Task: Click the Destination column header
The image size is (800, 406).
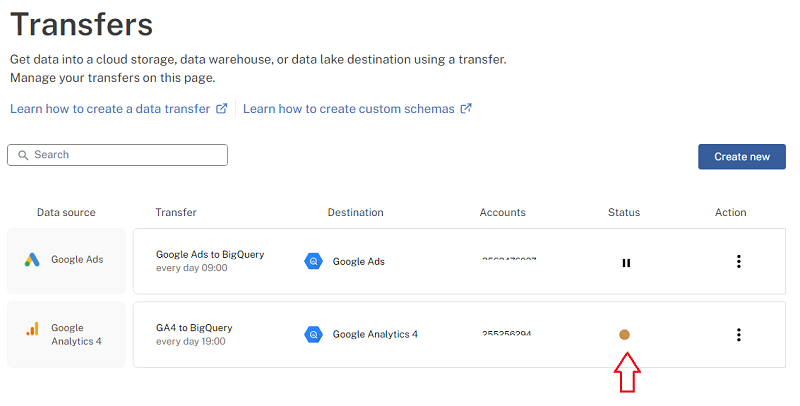Action: [356, 212]
